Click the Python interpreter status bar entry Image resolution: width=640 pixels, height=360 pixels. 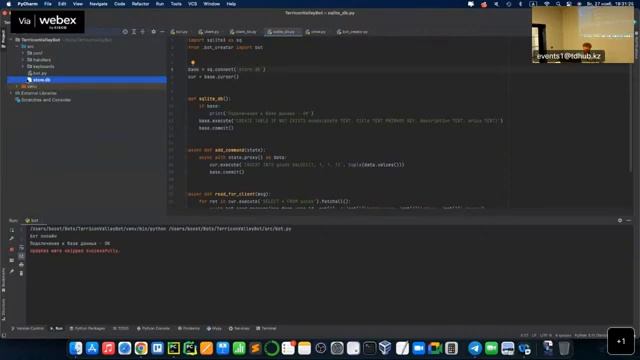[x=592, y=336]
